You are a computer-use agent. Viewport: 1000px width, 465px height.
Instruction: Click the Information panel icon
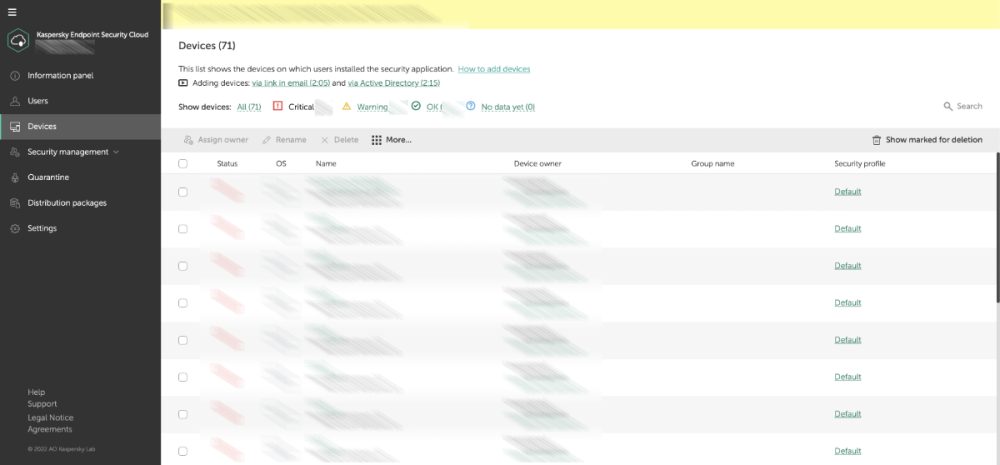(15, 75)
